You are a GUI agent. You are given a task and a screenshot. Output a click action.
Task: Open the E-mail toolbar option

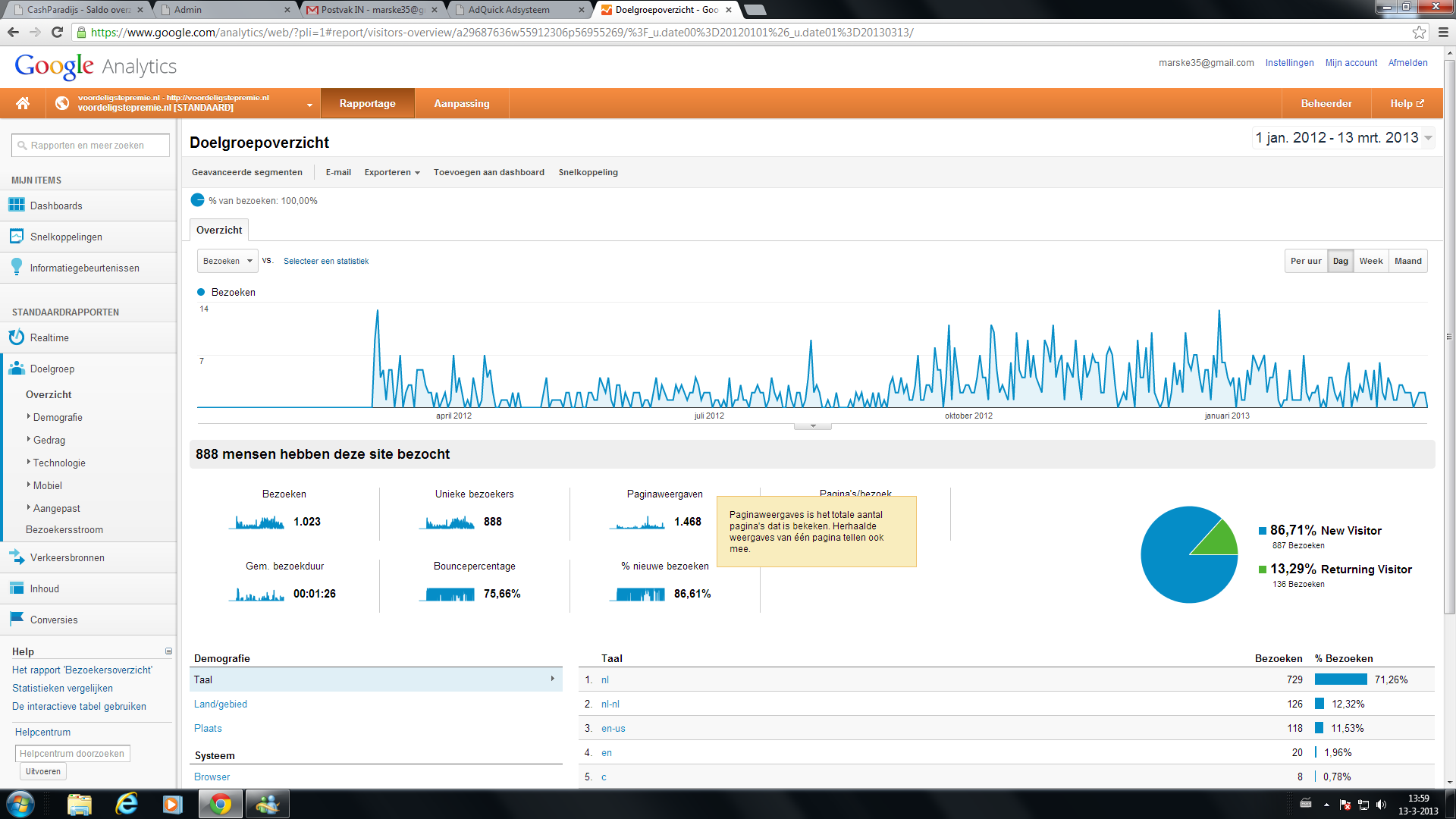338,172
